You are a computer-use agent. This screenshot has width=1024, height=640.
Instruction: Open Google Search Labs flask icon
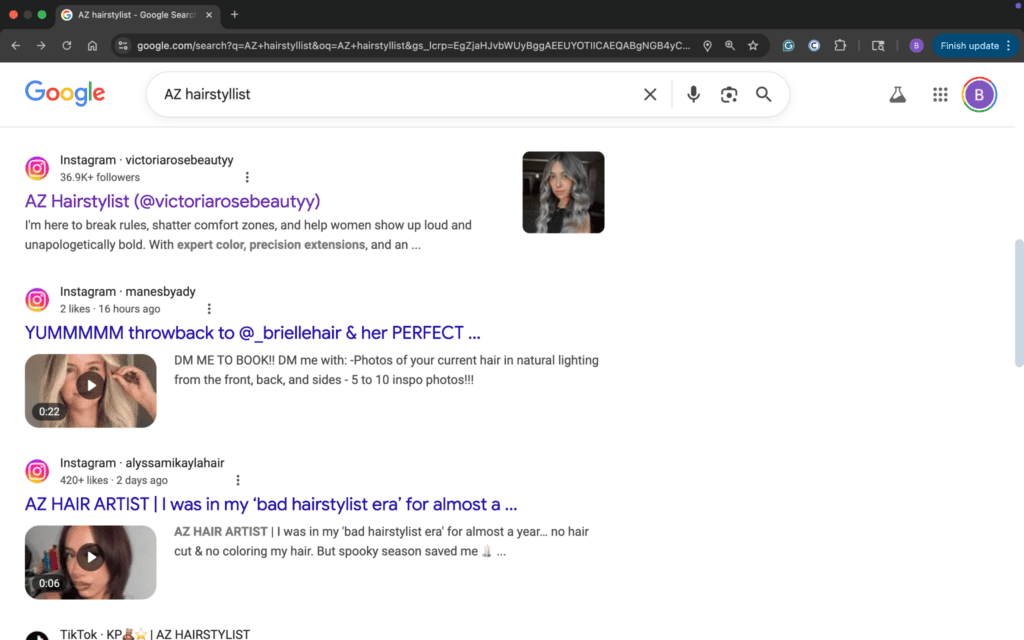pyautogui.click(x=897, y=94)
